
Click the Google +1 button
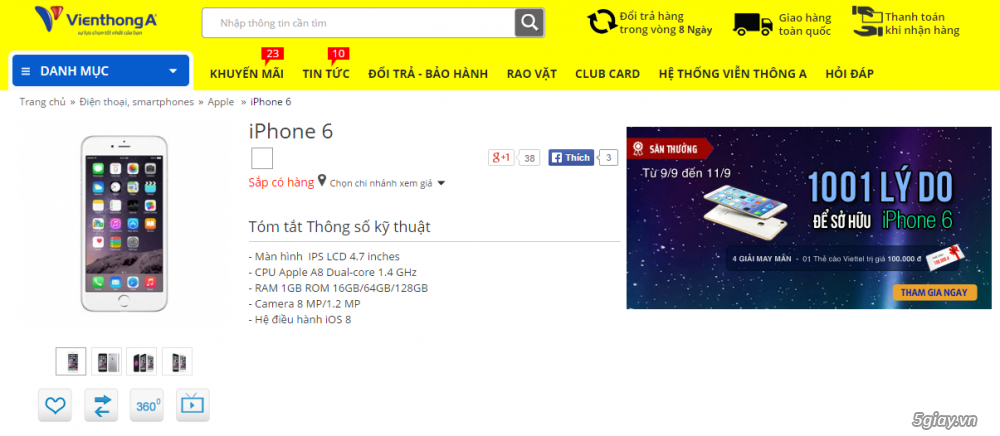point(501,157)
